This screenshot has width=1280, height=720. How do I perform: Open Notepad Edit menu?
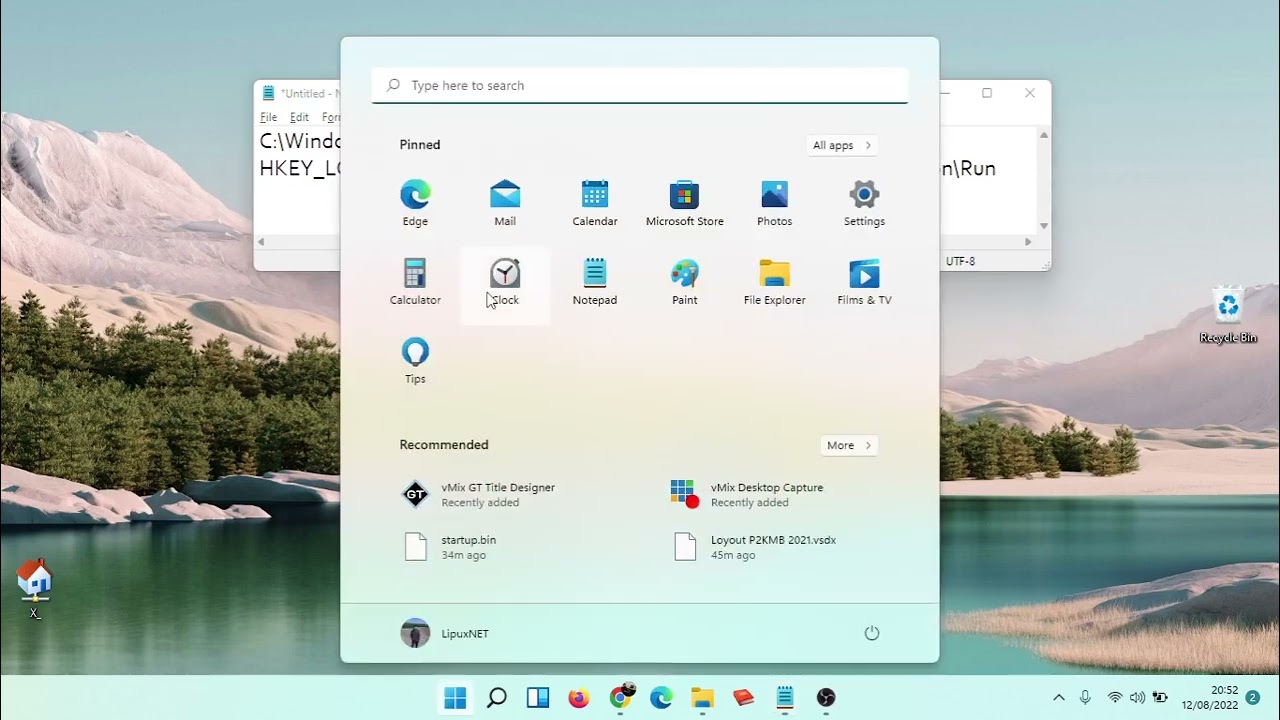pos(300,117)
